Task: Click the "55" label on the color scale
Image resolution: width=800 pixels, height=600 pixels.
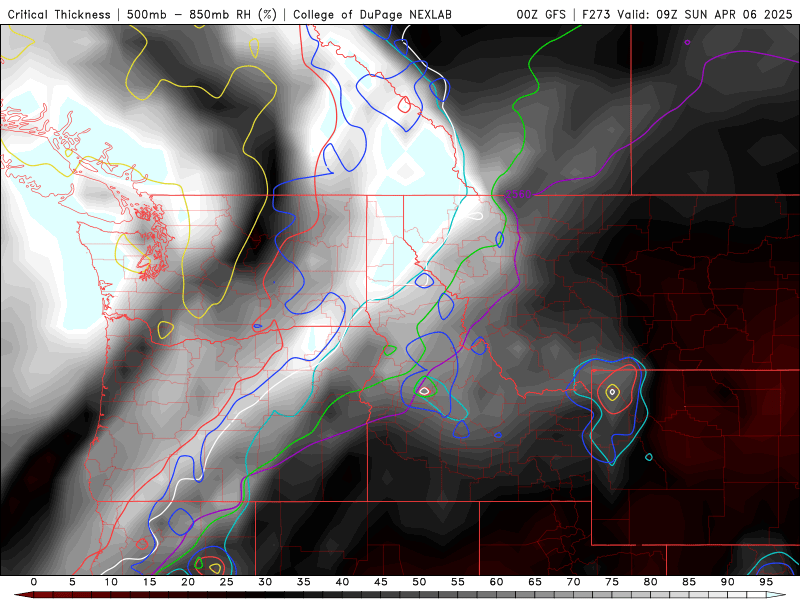Action: tap(458, 582)
